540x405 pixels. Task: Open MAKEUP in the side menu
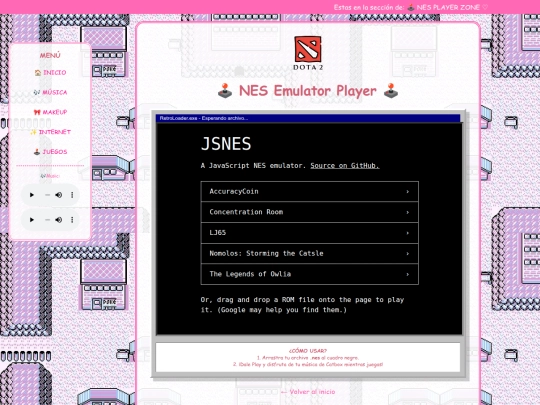click(x=50, y=112)
